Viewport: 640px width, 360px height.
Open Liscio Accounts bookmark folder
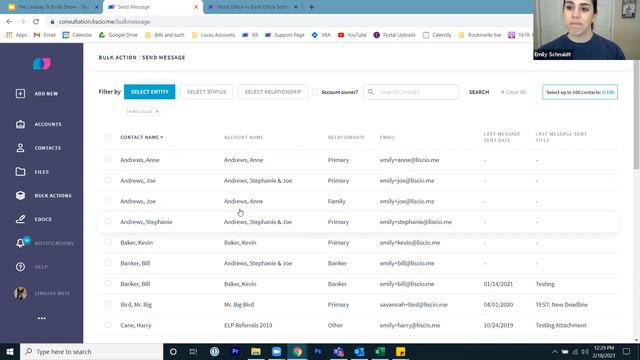point(213,35)
